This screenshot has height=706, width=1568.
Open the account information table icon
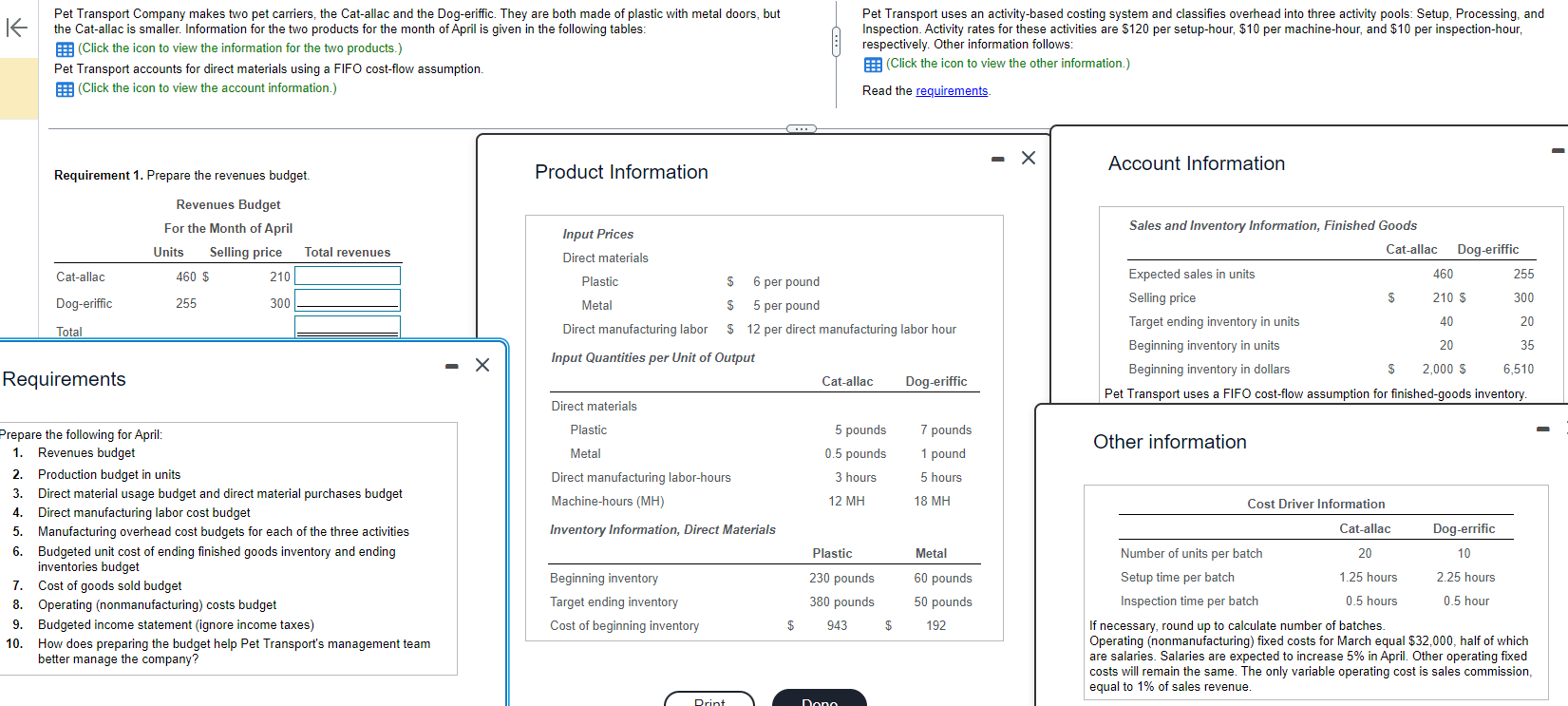[65, 89]
